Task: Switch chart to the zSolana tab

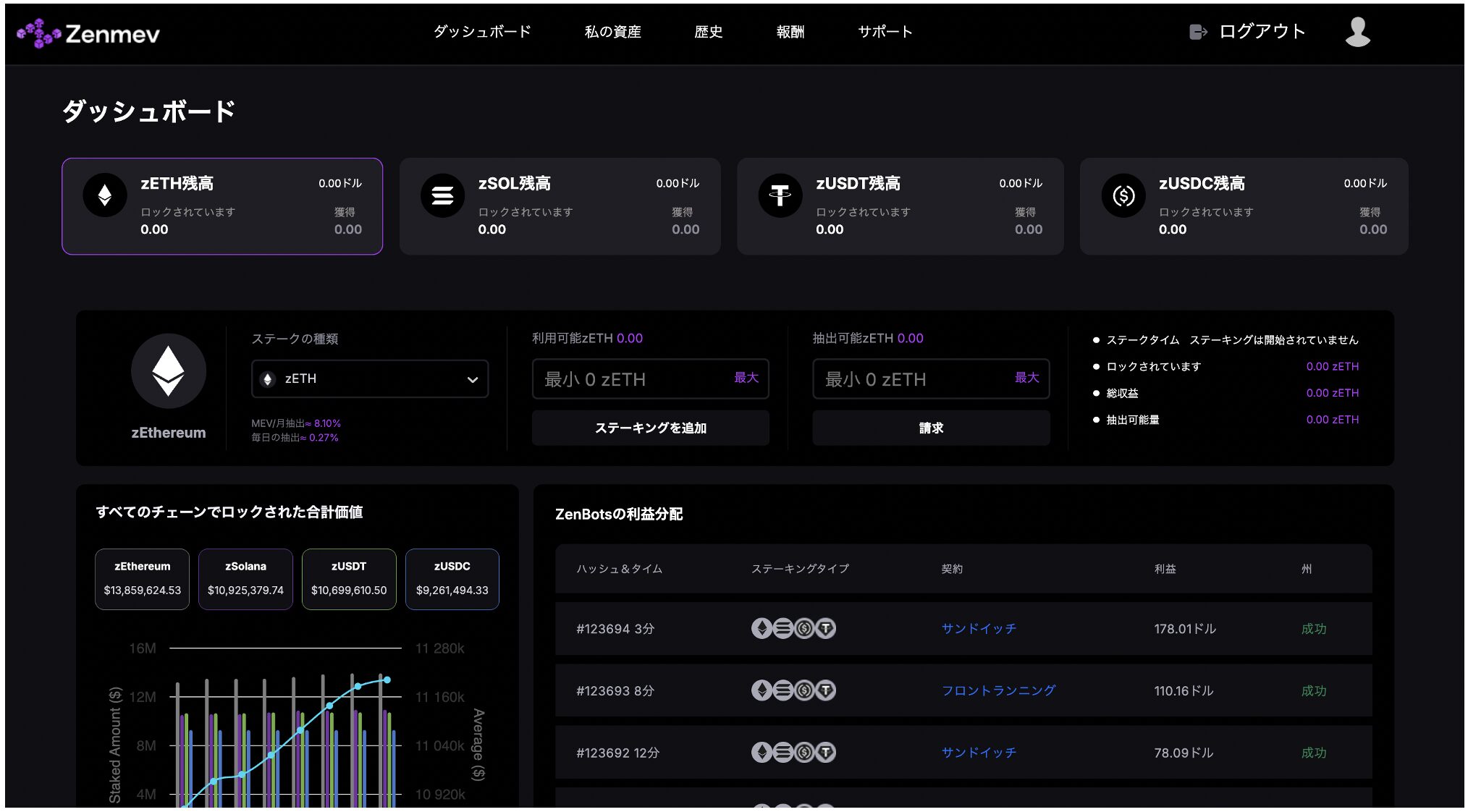Action: point(245,579)
